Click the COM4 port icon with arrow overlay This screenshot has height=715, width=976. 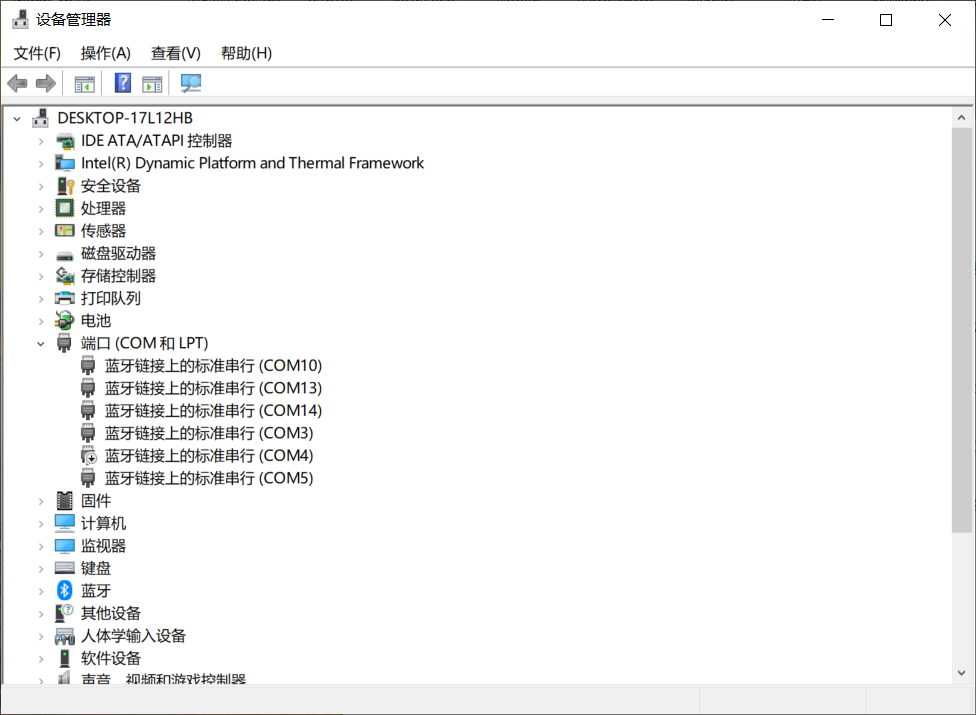pyautogui.click(x=88, y=456)
